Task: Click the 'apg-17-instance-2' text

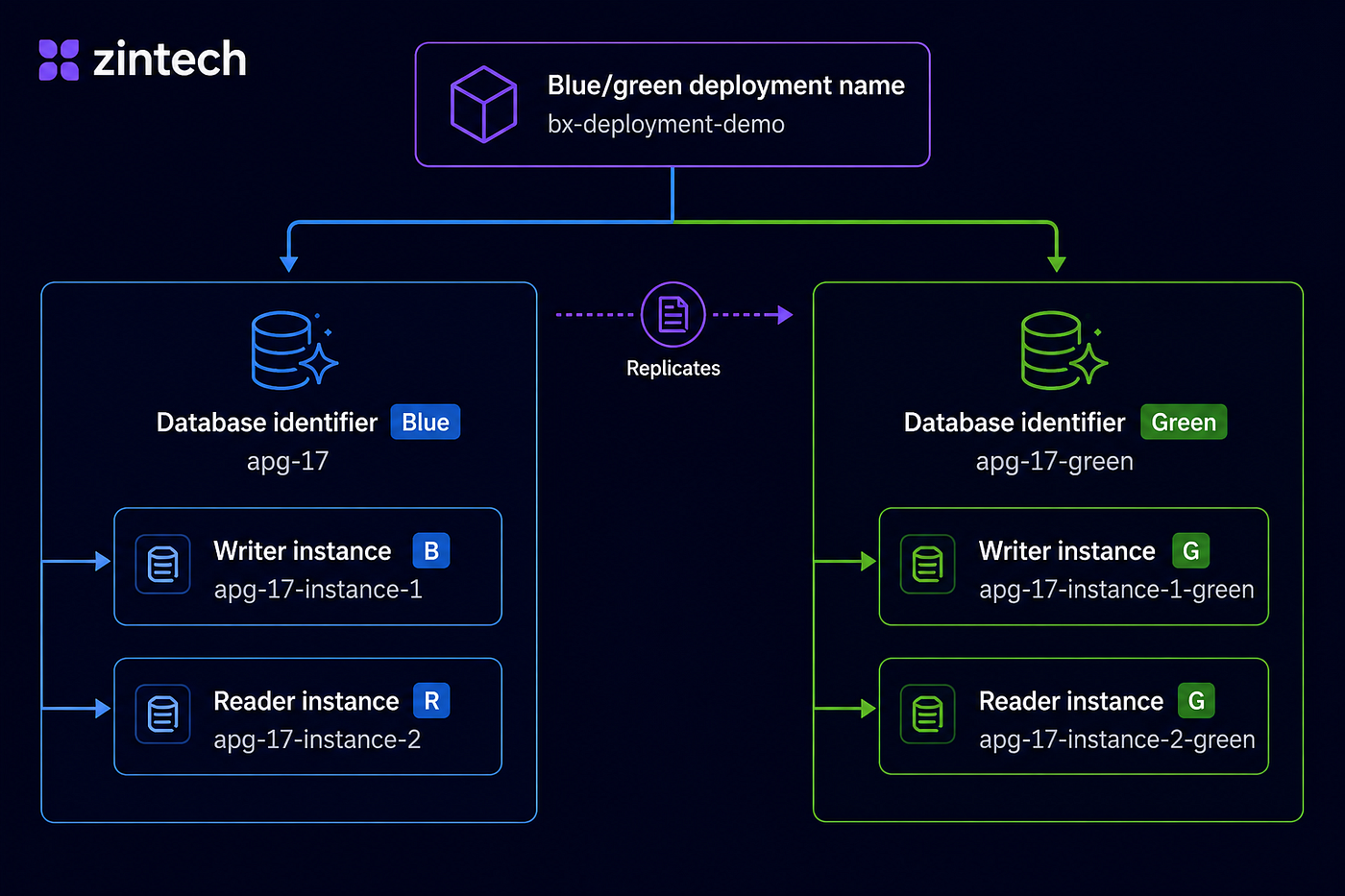Action: tap(317, 739)
